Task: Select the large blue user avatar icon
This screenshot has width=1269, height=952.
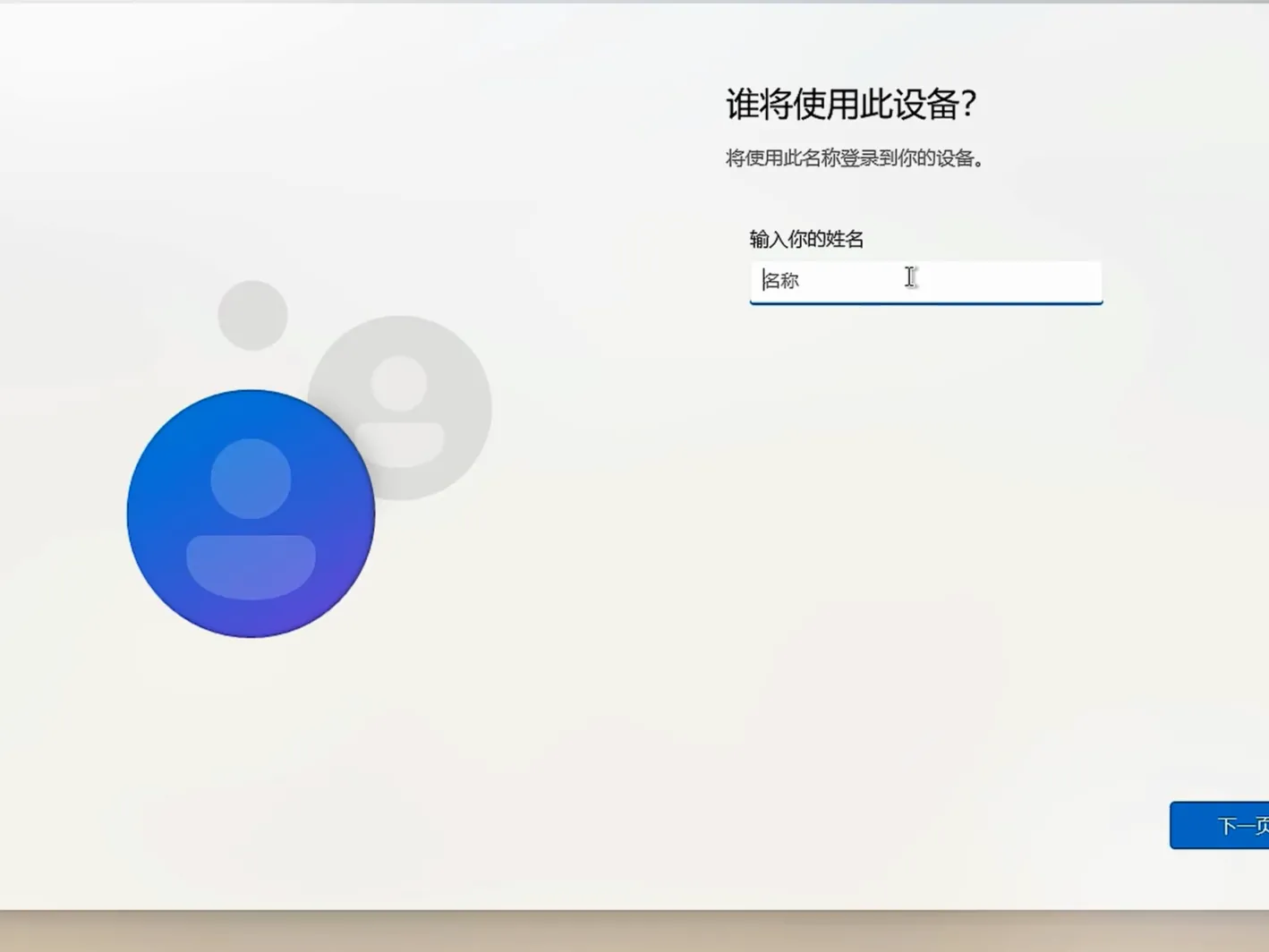Action: click(x=251, y=514)
